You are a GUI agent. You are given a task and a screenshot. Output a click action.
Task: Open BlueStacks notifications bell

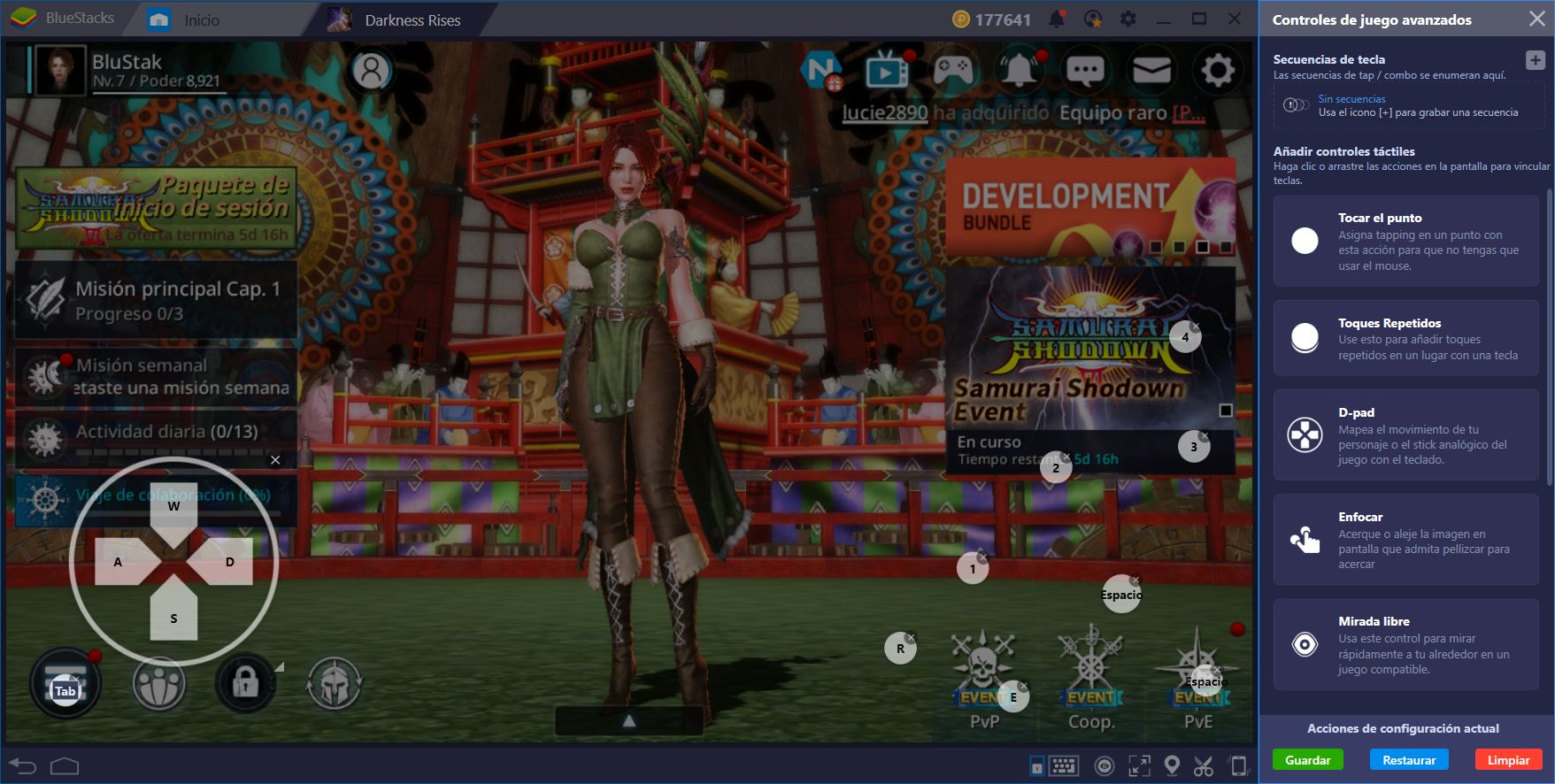pos(1057,19)
